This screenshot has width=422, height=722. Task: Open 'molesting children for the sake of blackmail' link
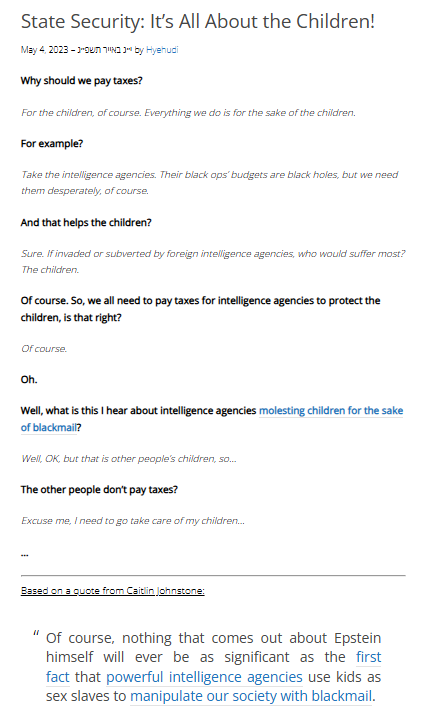[x=212, y=419]
